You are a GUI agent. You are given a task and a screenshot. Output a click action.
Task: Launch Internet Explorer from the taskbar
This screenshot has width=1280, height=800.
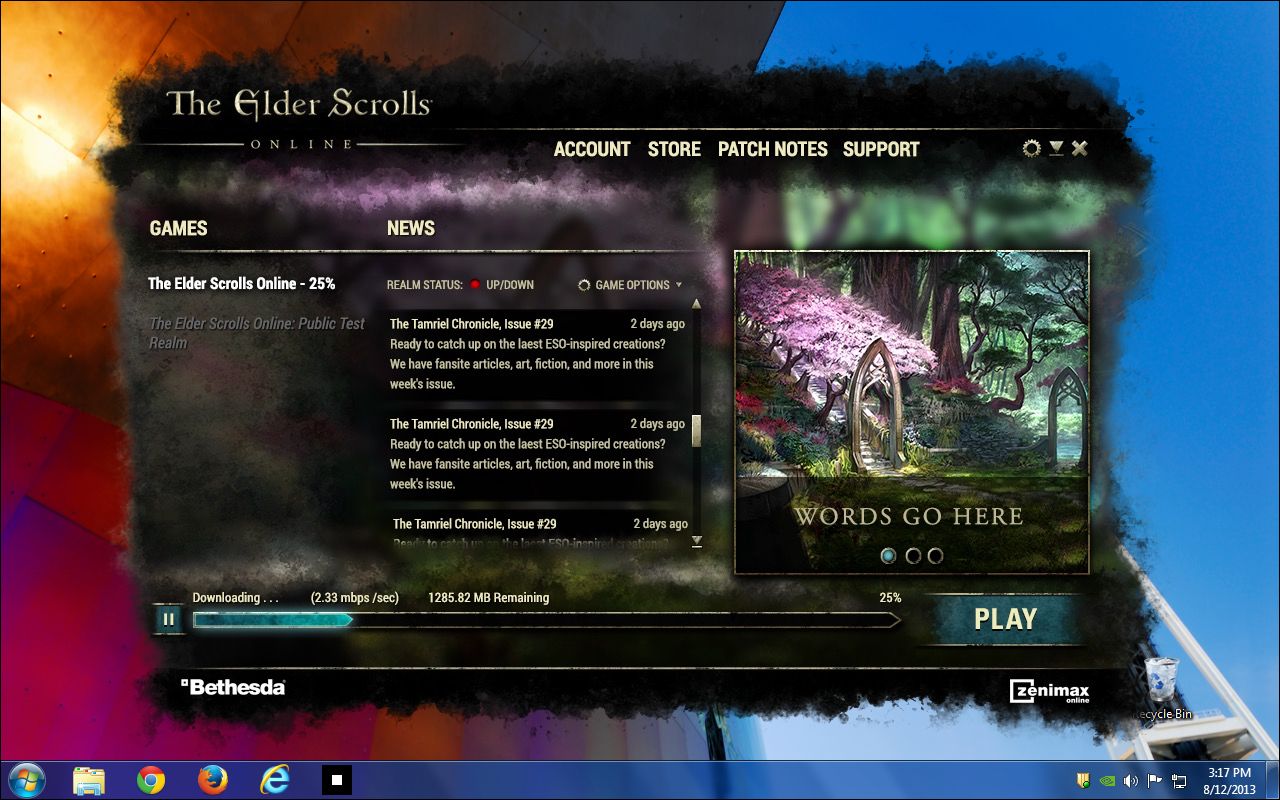[x=274, y=780]
